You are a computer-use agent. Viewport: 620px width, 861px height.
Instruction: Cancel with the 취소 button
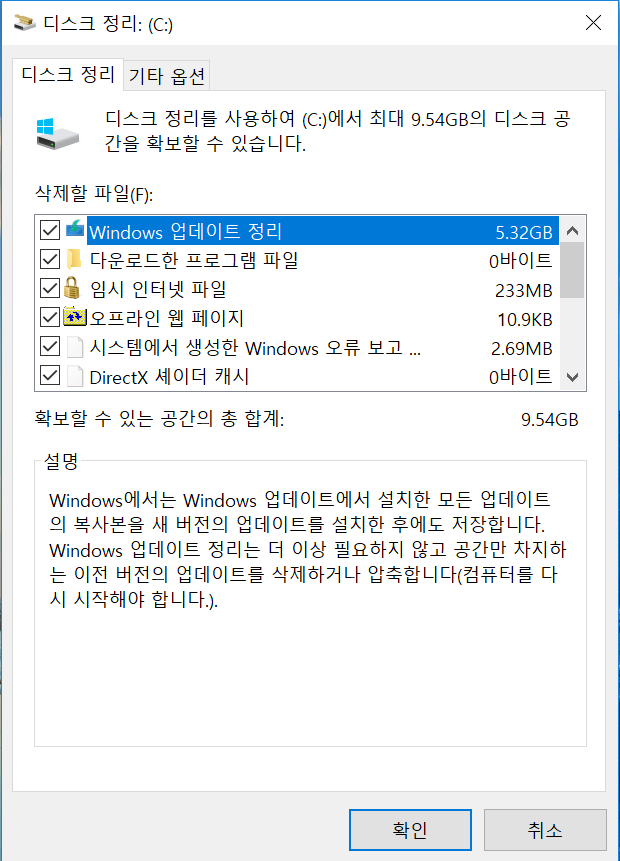tap(545, 830)
